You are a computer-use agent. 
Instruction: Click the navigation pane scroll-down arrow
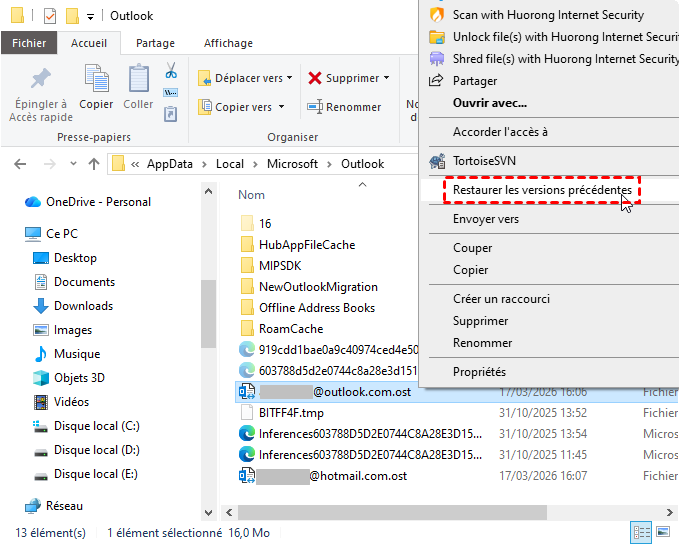208,513
